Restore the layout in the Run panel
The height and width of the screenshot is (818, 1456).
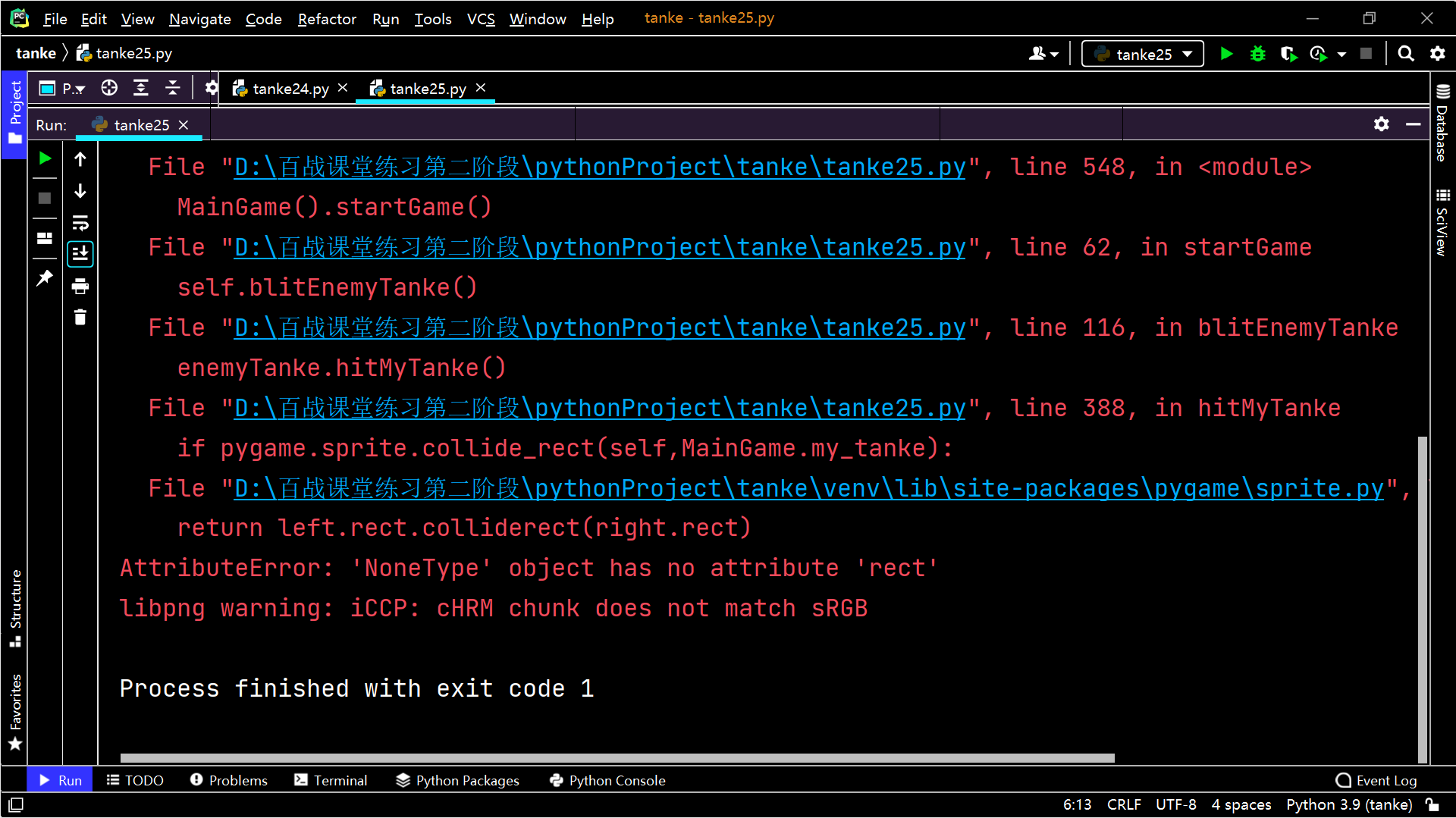(x=45, y=239)
